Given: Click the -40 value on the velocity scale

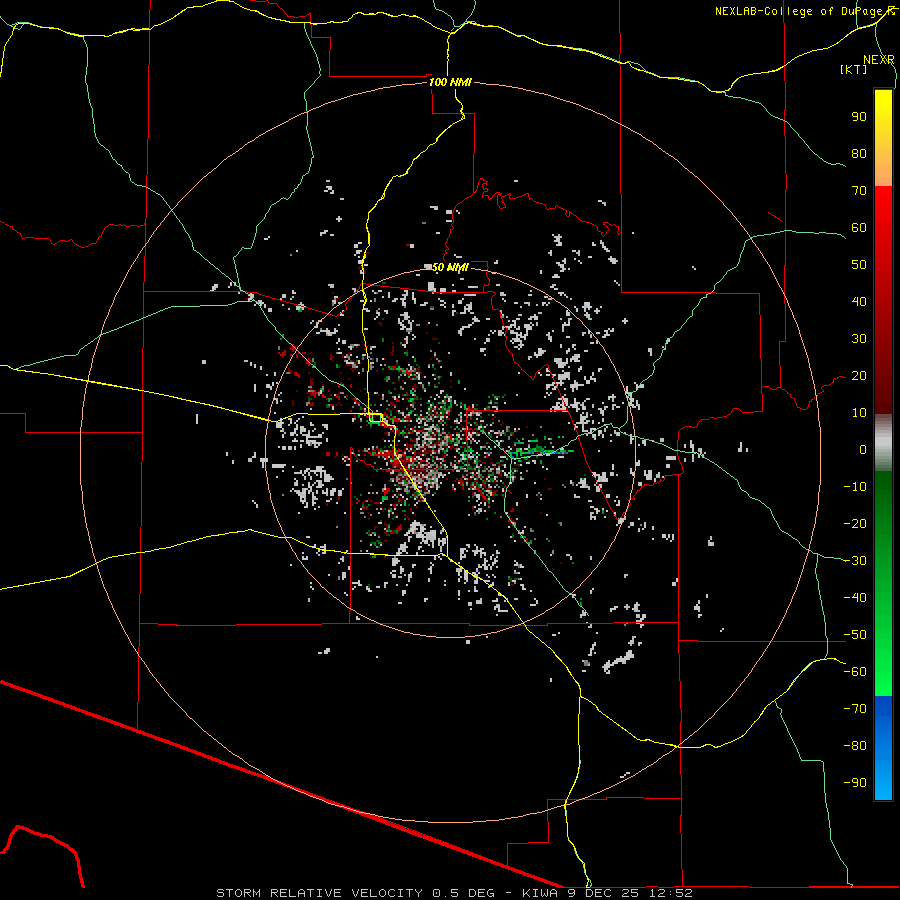Looking at the screenshot, I should tap(855, 598).
